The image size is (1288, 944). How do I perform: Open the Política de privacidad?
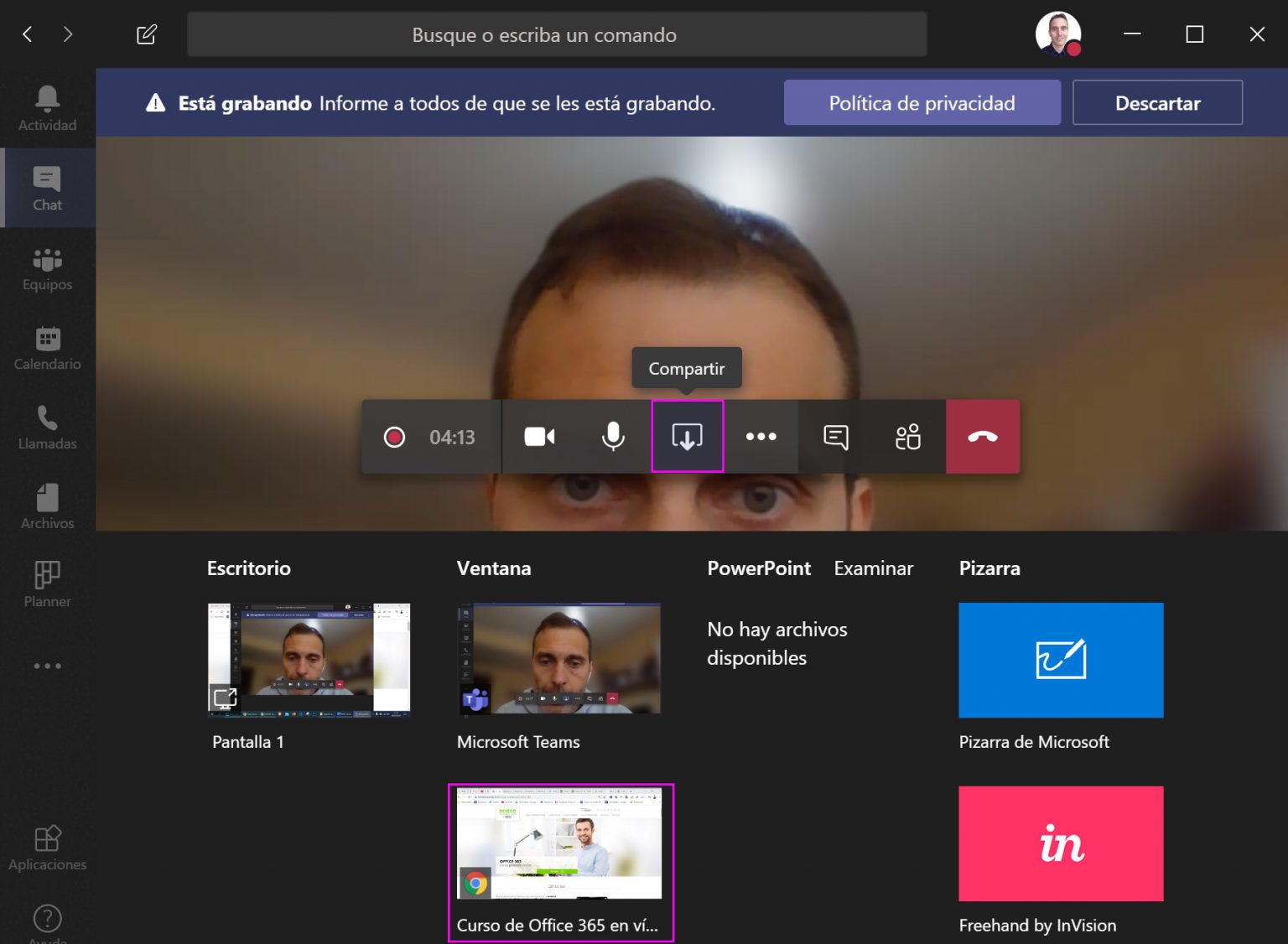pyautogui.click(x=922, y=102)
